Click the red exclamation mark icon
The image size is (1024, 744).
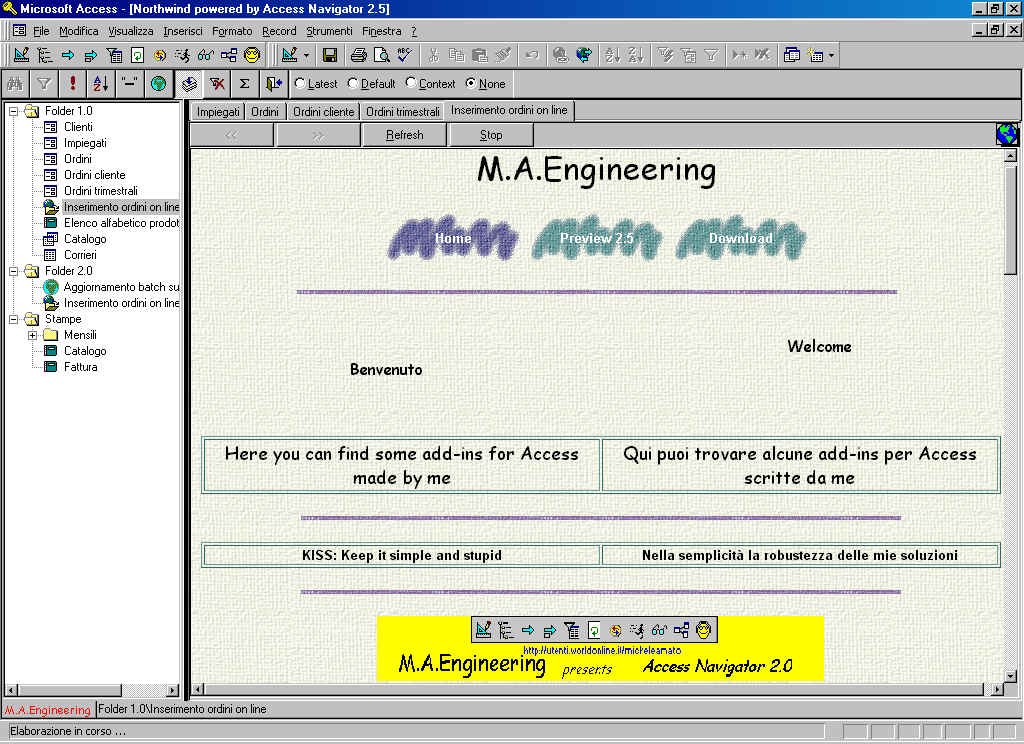coord(72,84)
